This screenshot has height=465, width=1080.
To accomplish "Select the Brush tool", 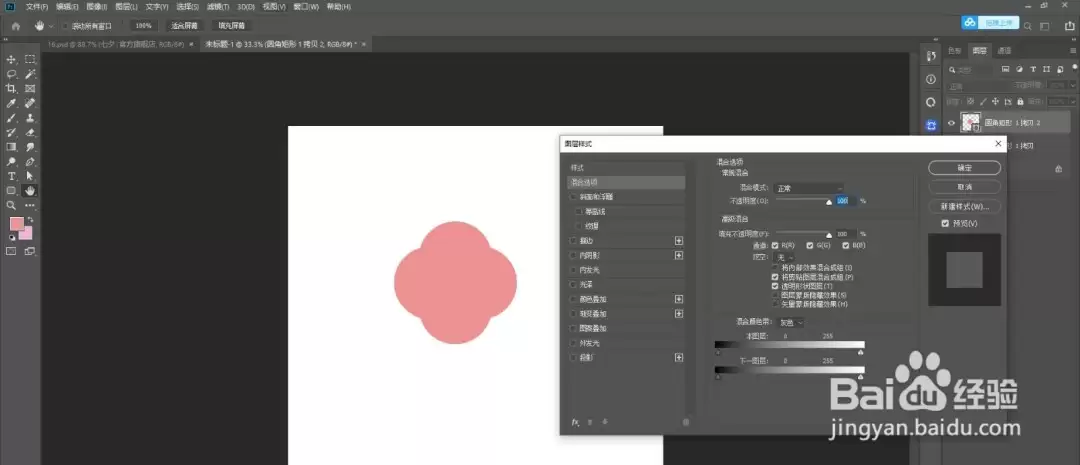I will pyautogui.click(x=12, y=118).
